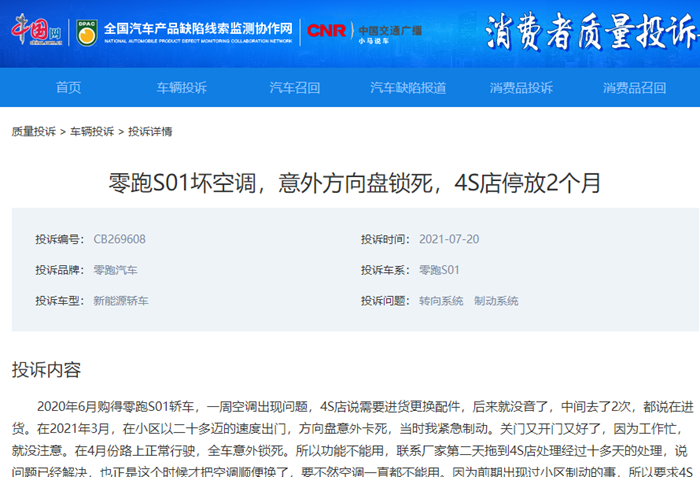Click the vehicle type 新能源轿车

(x=121, y=301)
